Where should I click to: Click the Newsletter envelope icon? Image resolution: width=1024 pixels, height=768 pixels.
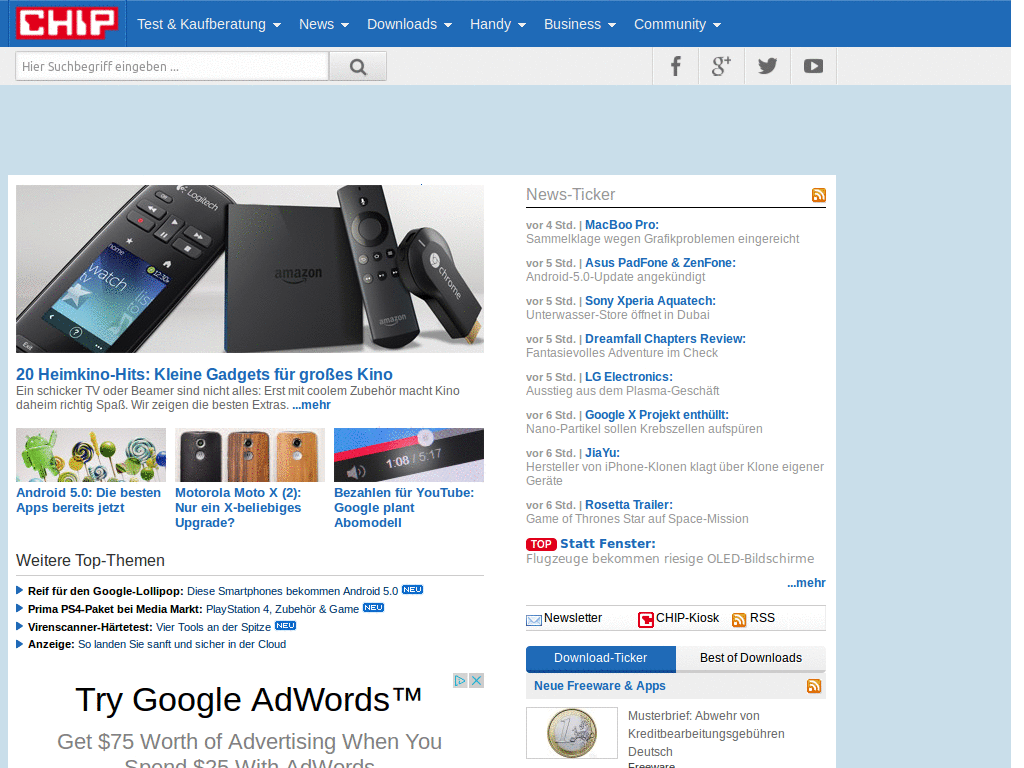(534, 620)
